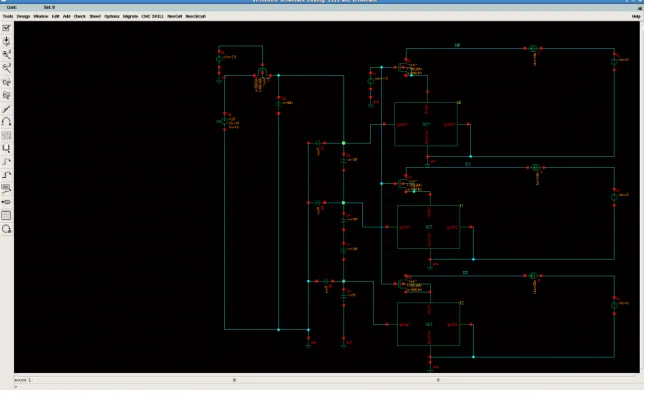Select the Add Pin tool
646x398 pixels.
pos(6,202)
